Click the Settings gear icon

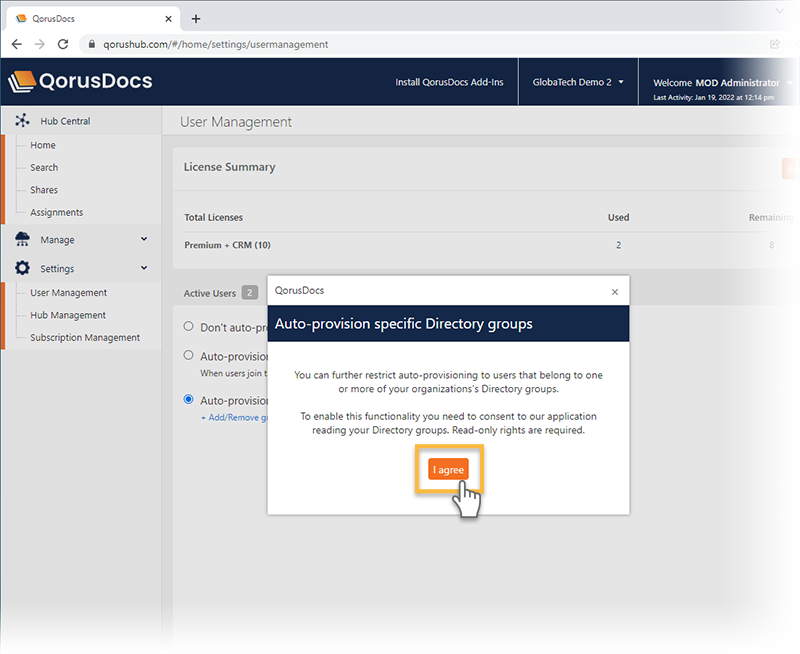point(22,268)
